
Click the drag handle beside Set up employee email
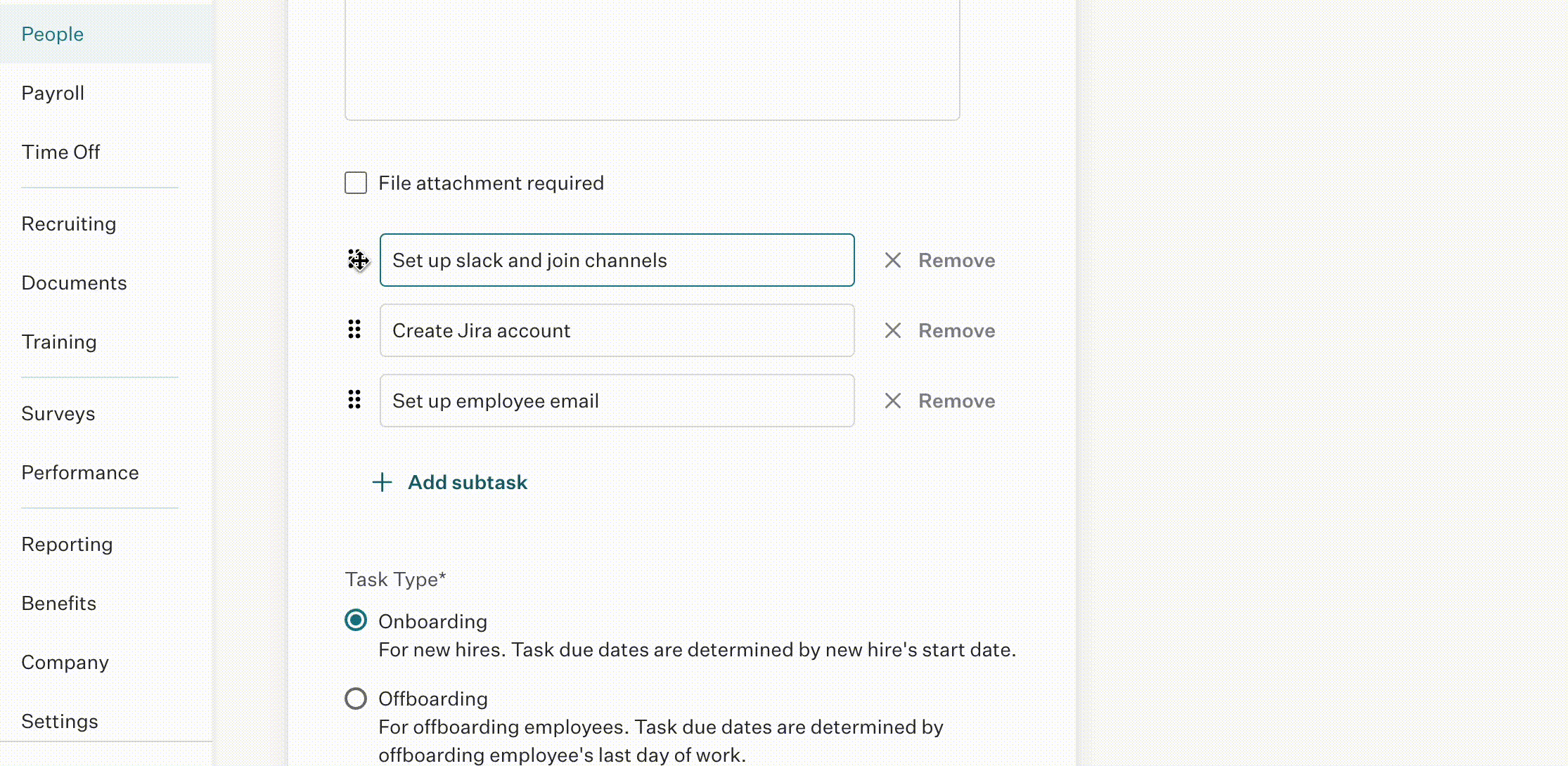[354, 401]
